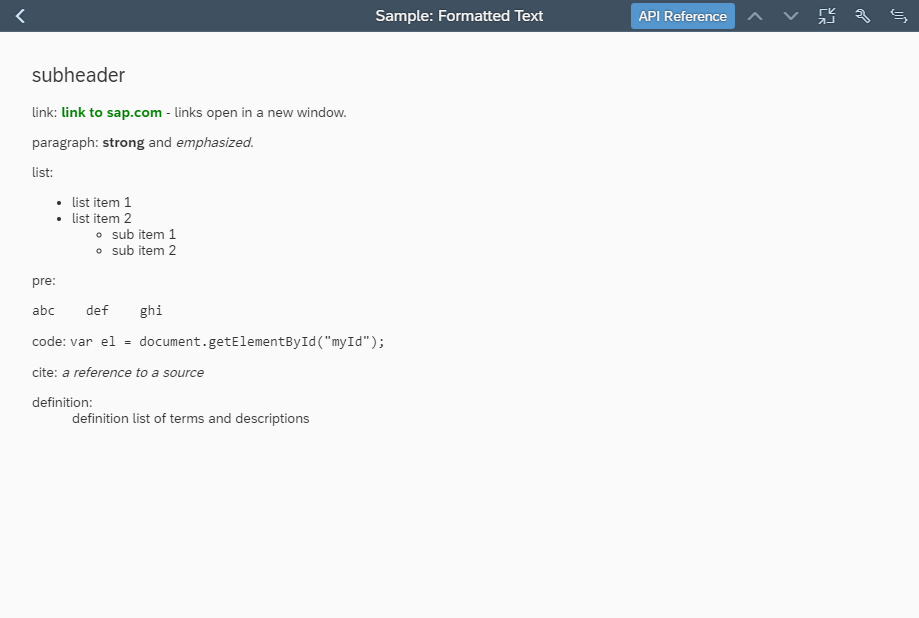Click the Sample: Formatted Text title
The image size is (919, 618).
(x=459, y=15)
